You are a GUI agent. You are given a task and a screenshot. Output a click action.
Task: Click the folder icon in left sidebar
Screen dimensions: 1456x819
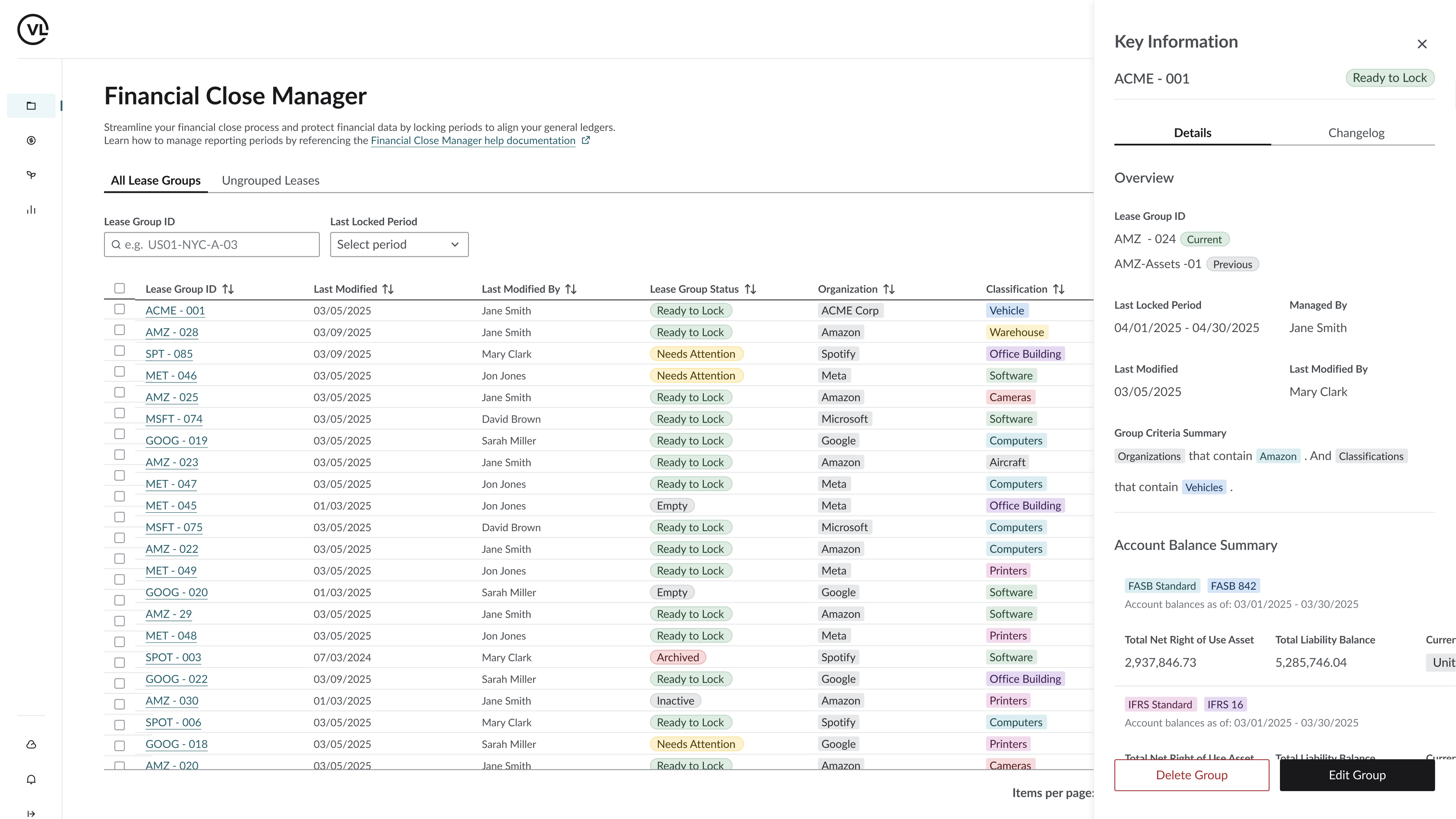31,106
